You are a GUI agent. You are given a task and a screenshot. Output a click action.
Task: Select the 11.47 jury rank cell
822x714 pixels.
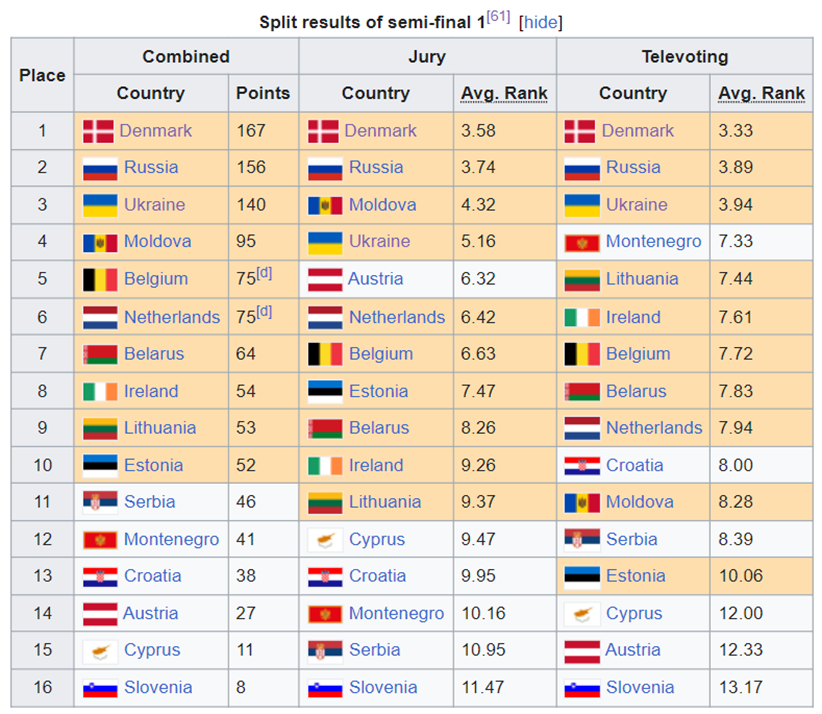[x=505, y=688]
